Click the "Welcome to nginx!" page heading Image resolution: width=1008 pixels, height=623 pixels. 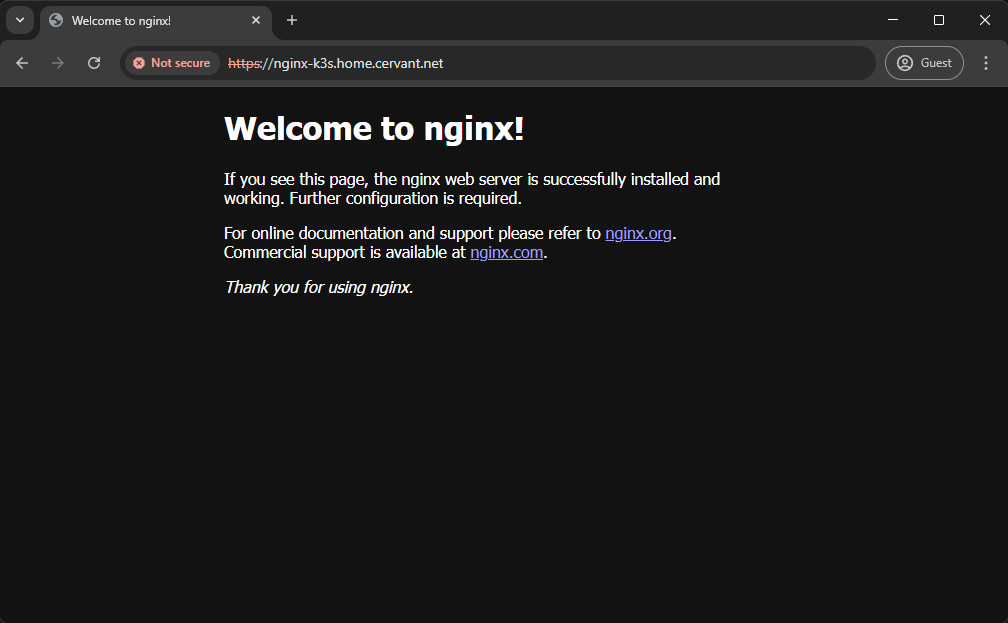pos(374,129)
